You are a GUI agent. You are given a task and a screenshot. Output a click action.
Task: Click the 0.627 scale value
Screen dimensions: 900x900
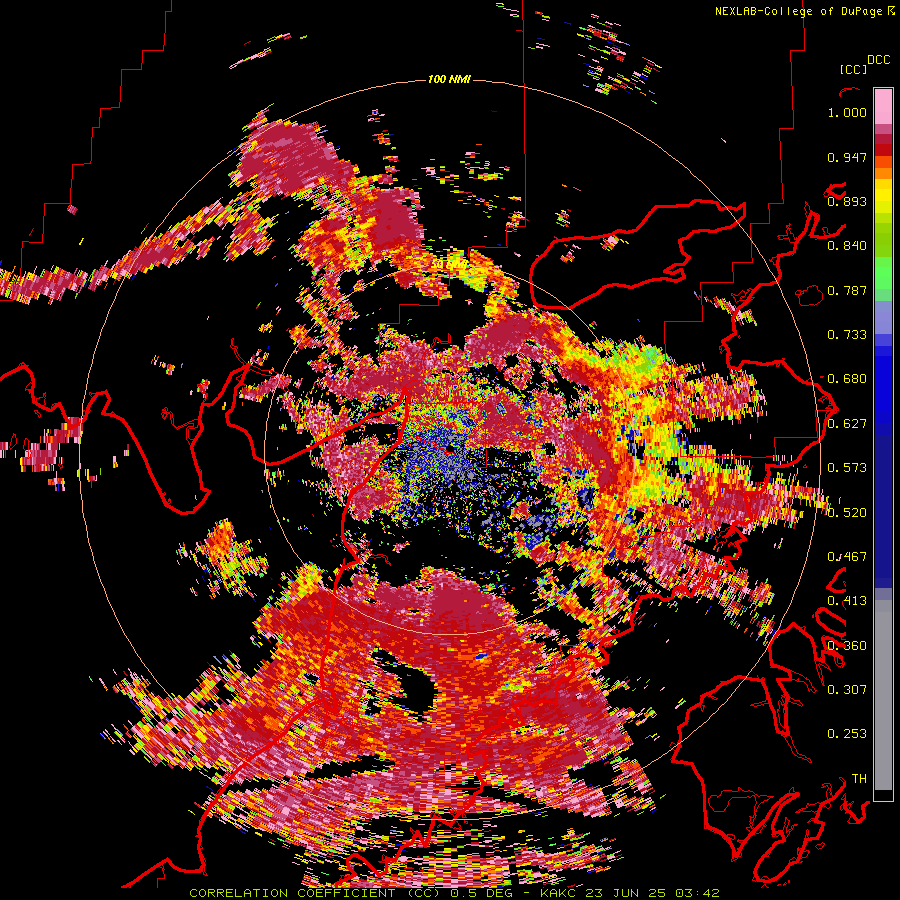pyautogui.click(x=847, y=424)
